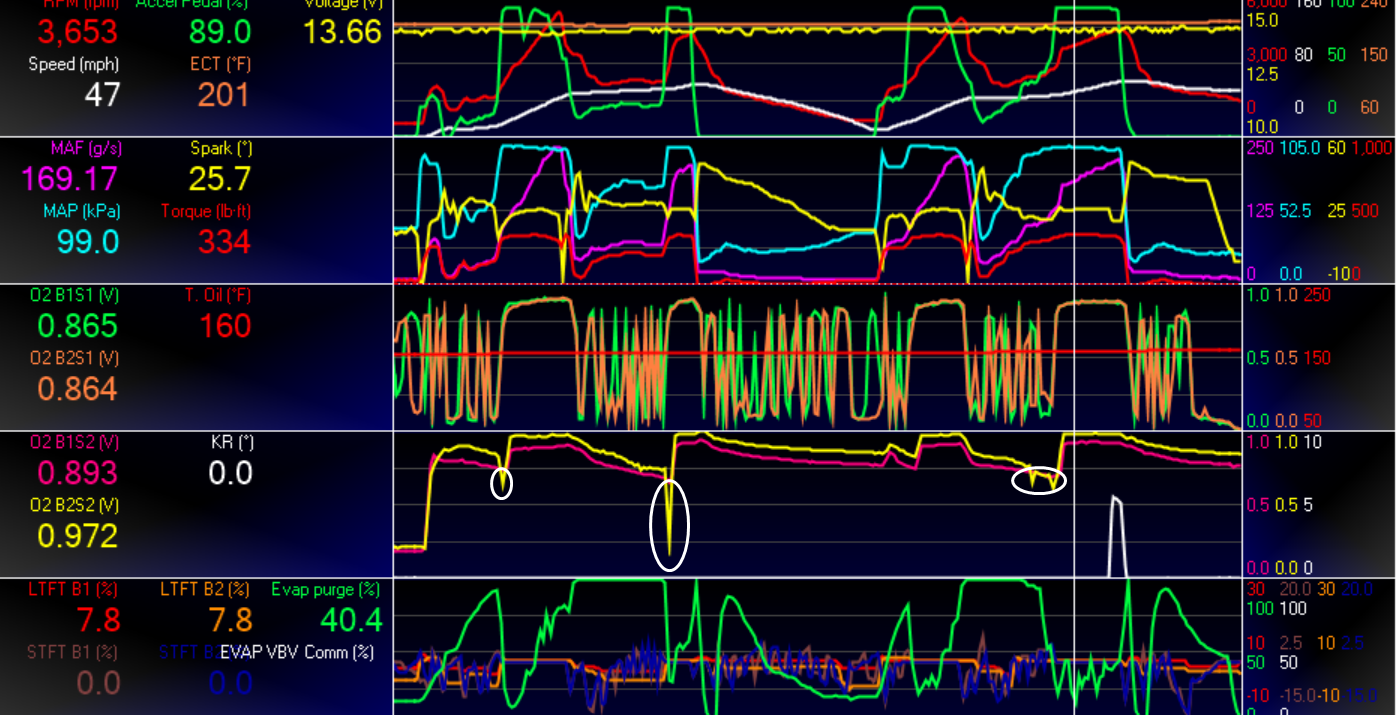Select the cyan MAP value 99.0
The height and width of the screenshot is (715, 1396).
pos(88,242)
